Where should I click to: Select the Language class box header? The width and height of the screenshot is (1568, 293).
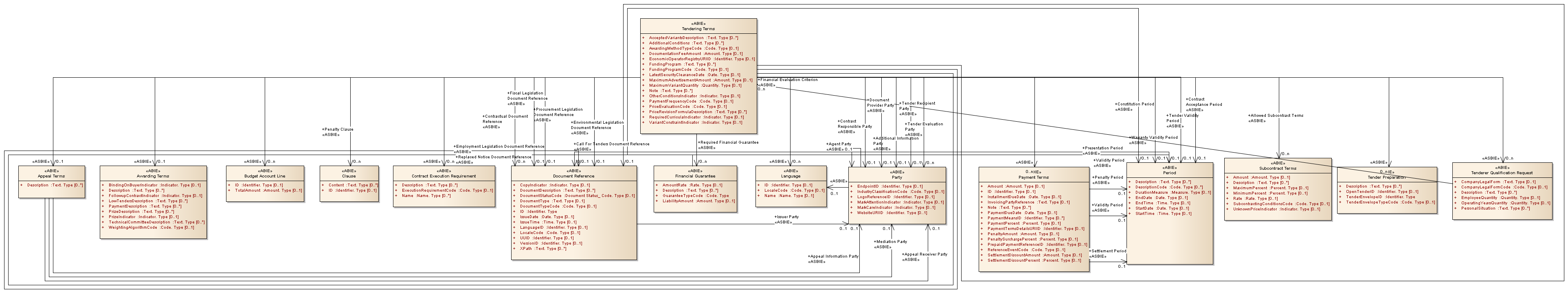tap(790, 176)
